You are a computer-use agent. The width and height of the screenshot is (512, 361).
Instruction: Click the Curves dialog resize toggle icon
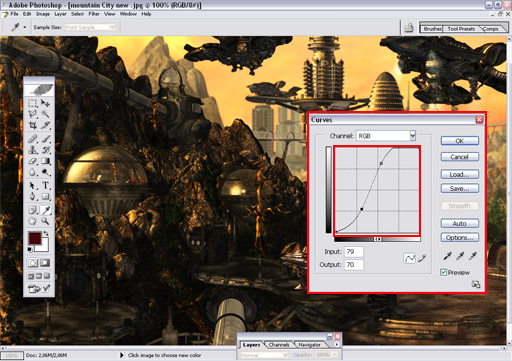tap(476, 284)
